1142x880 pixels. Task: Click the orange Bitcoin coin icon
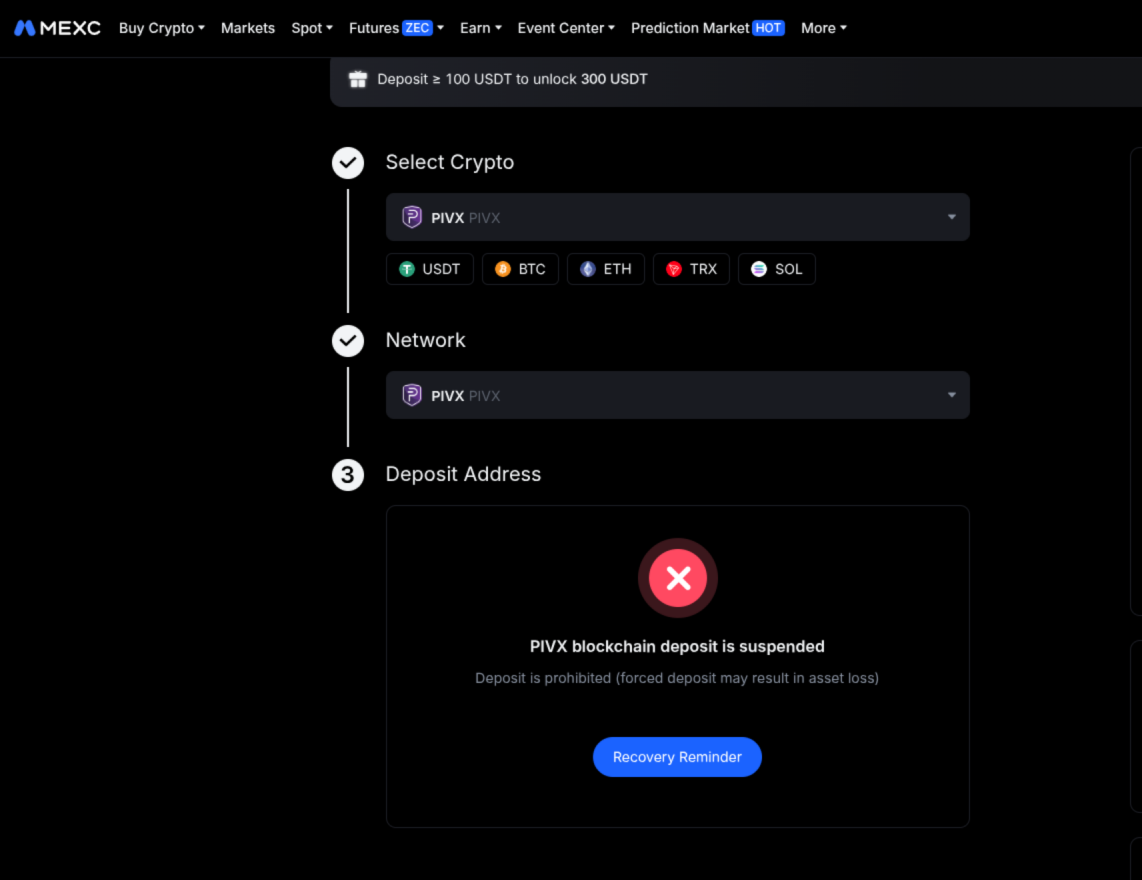pos(503,269)
